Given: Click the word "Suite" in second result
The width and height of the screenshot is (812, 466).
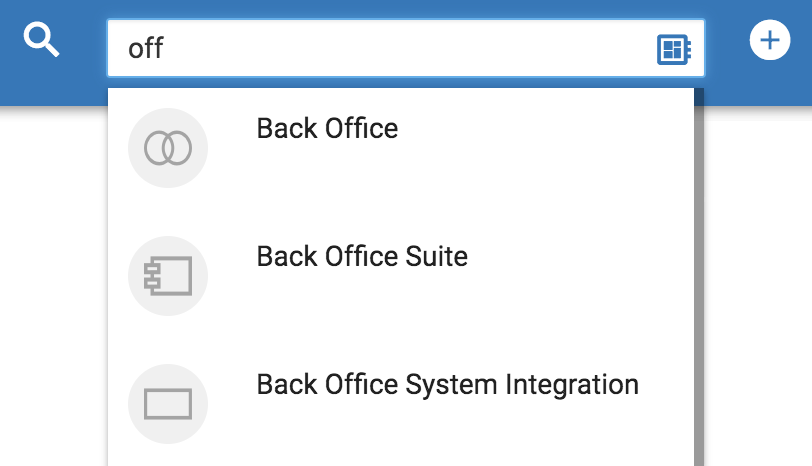Looking at the screenshot, I should click(435, 256).
